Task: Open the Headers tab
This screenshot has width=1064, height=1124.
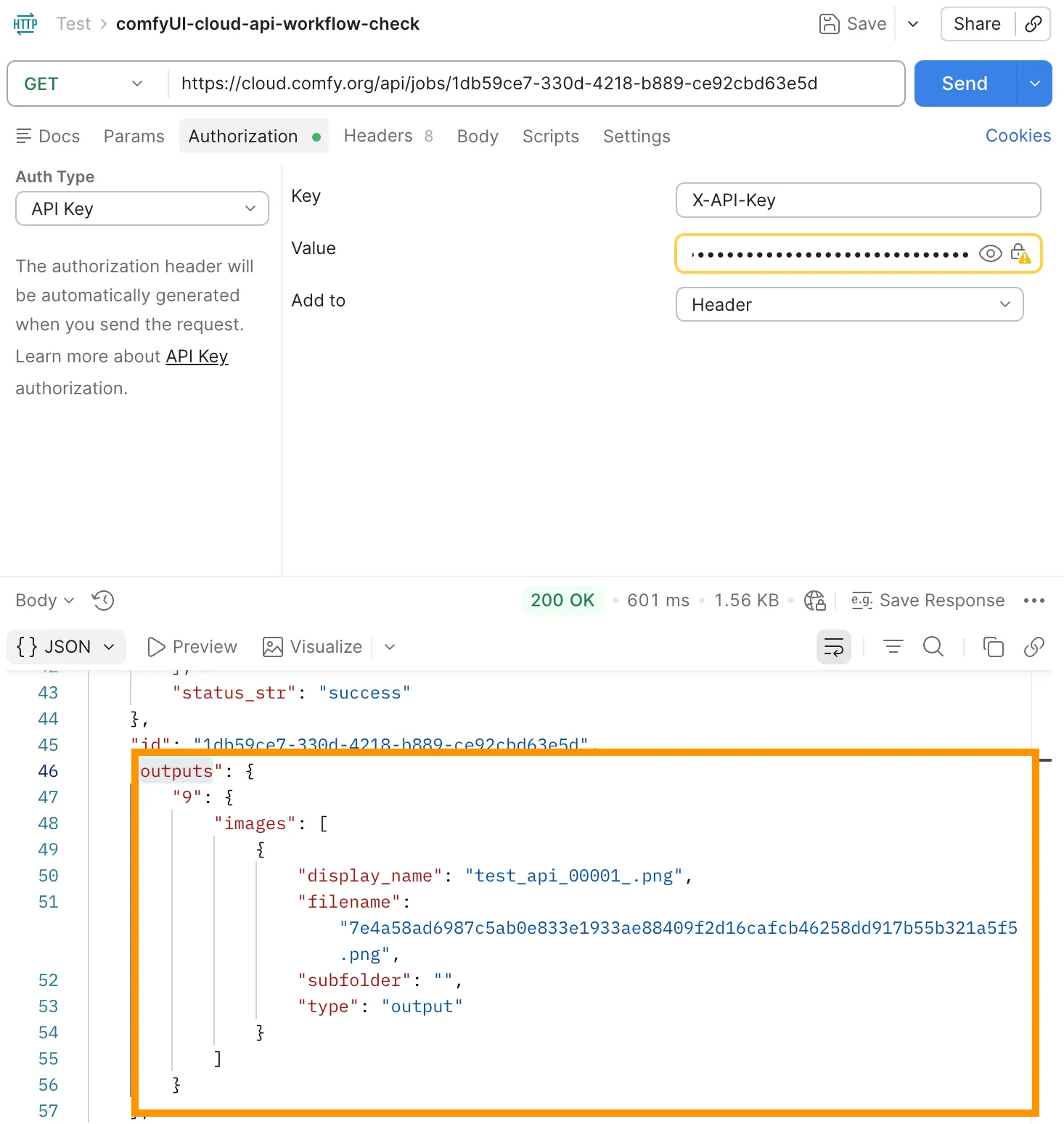Action: click(x=388, y=136)
